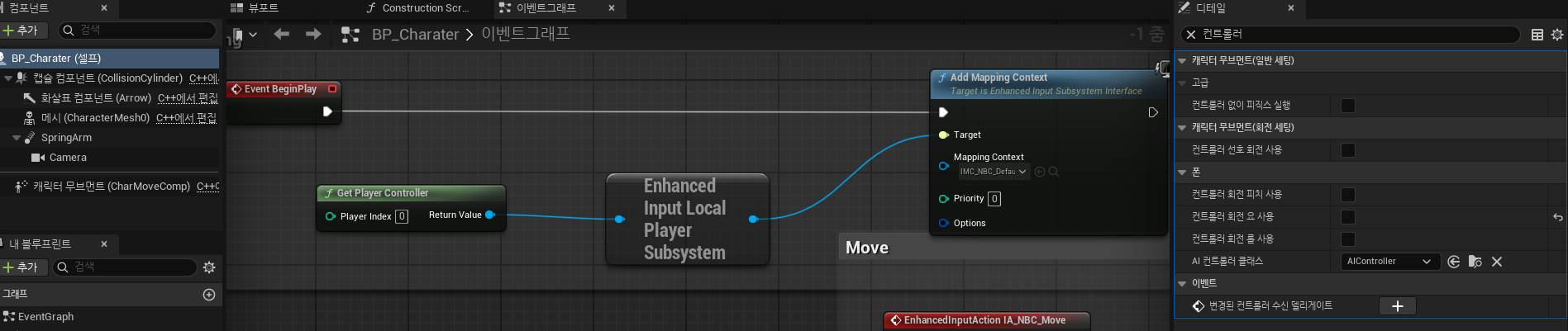Reset 컨트롤러 회전 요 사용 to default
Viewport: 1568px width, 331px height.
click(1558, 217)
